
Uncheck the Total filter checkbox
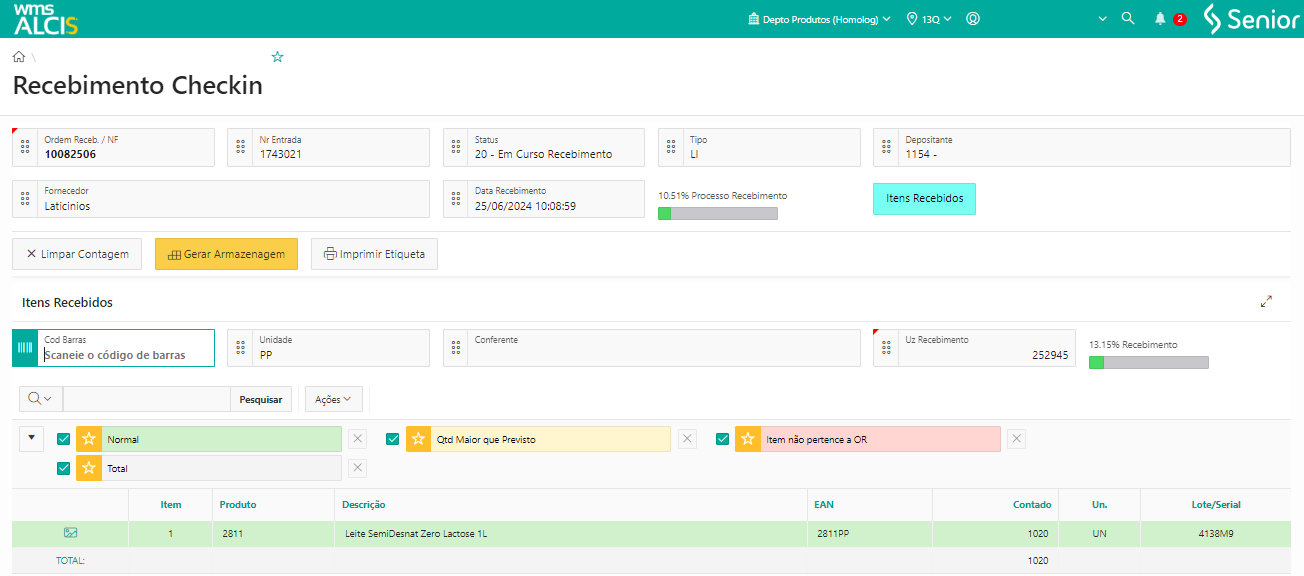pyautogui.click(x=64, y=468)
